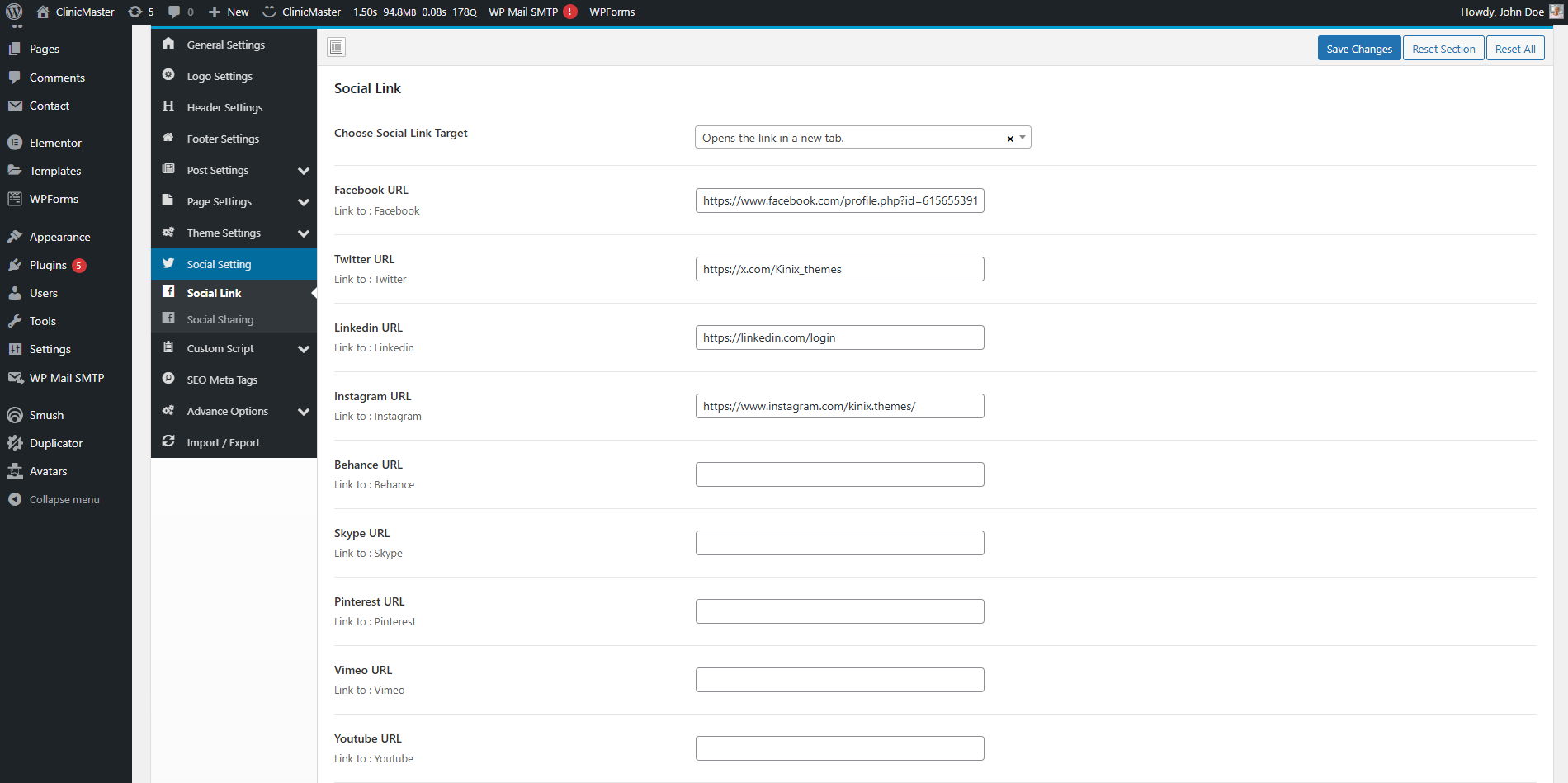
Task: Click the Duplicator icon in sidebar
Action: (15, 443)
